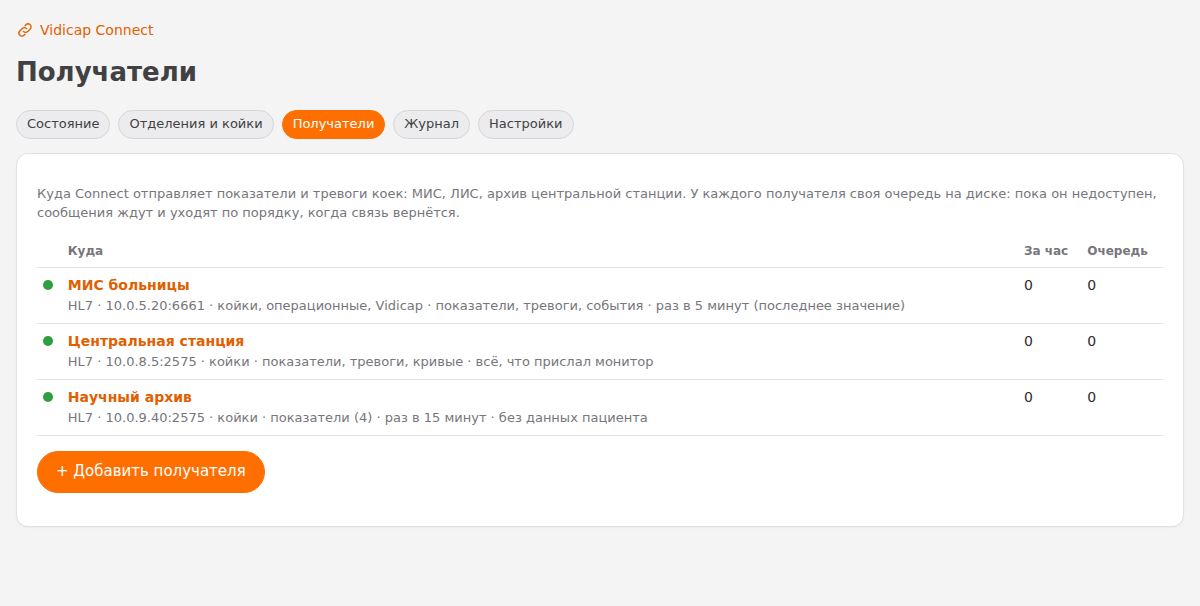Click the Очередь value for Центральная станция
Viewport: 1200px width, 606px height.
[x=1092, y=341]
